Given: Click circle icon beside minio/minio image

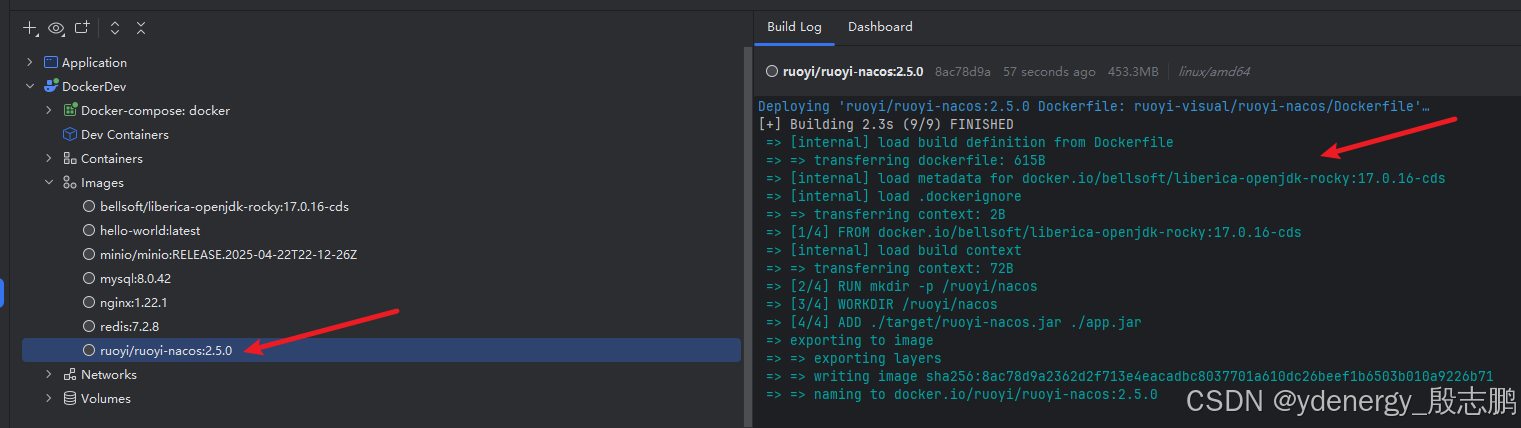Looking at the screenshot, I should pyautogui.click(x=89, y=254).
